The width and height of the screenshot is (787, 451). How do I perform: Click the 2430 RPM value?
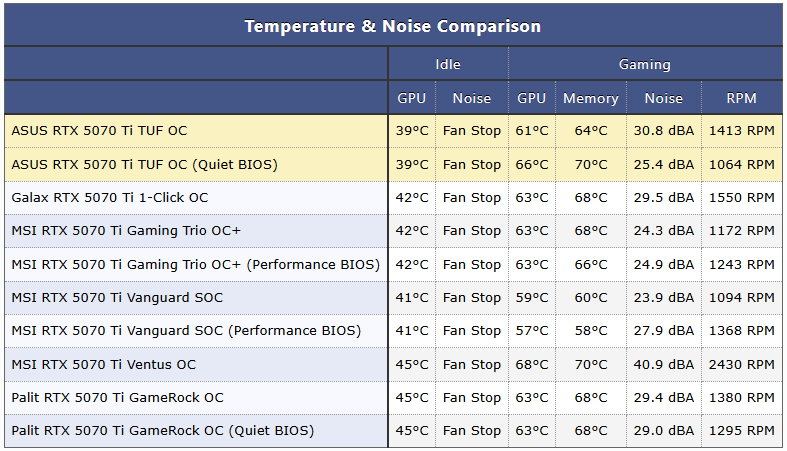click(x=741, y=365)
